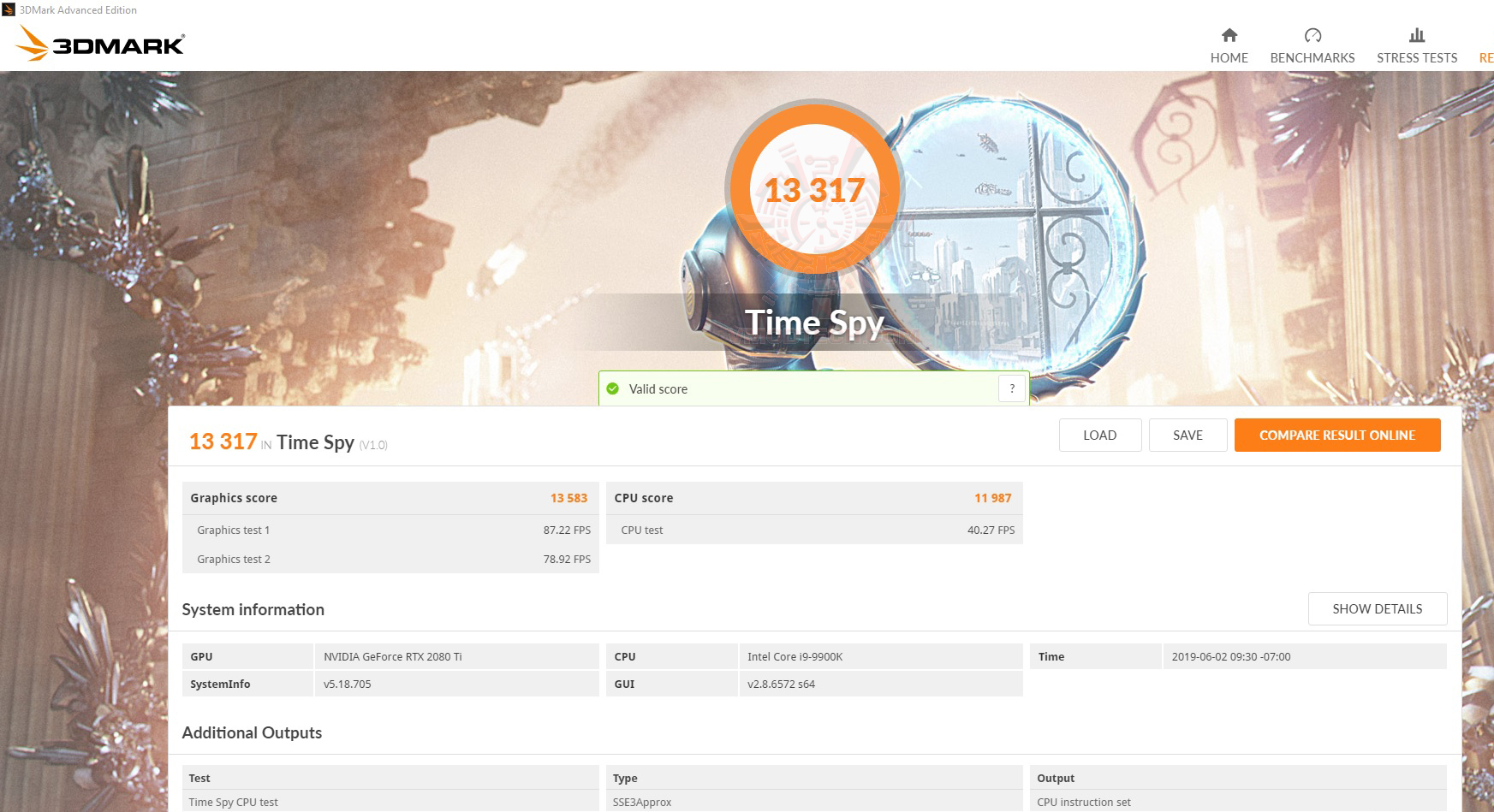Click the GPU label cell
Image resolution: width=1494 pixels, height=812 pixels.
pos(247,656)
